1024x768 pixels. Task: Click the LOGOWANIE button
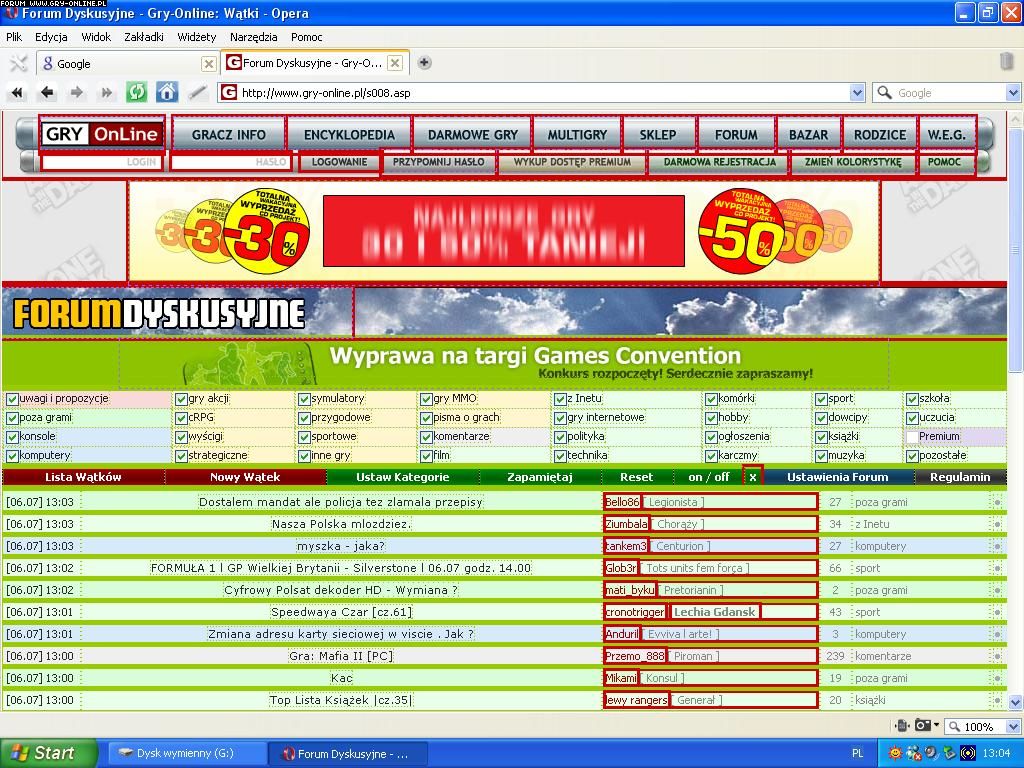pos(339,162)
